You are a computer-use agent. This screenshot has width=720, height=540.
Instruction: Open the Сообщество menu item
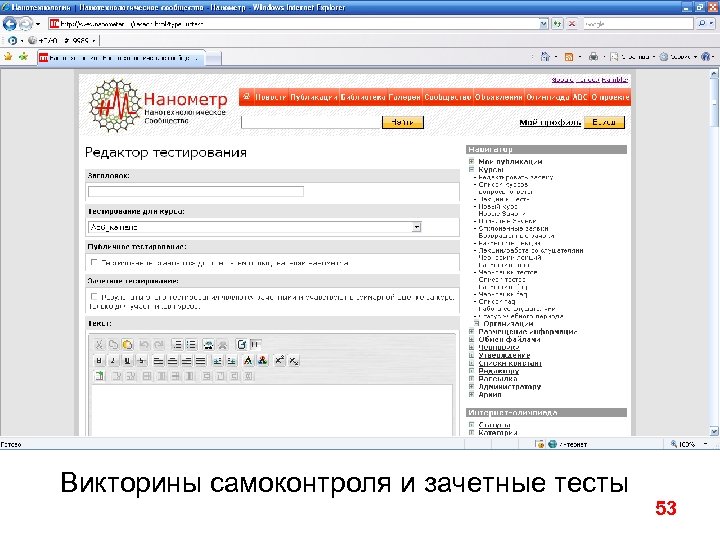pos(448,97)
